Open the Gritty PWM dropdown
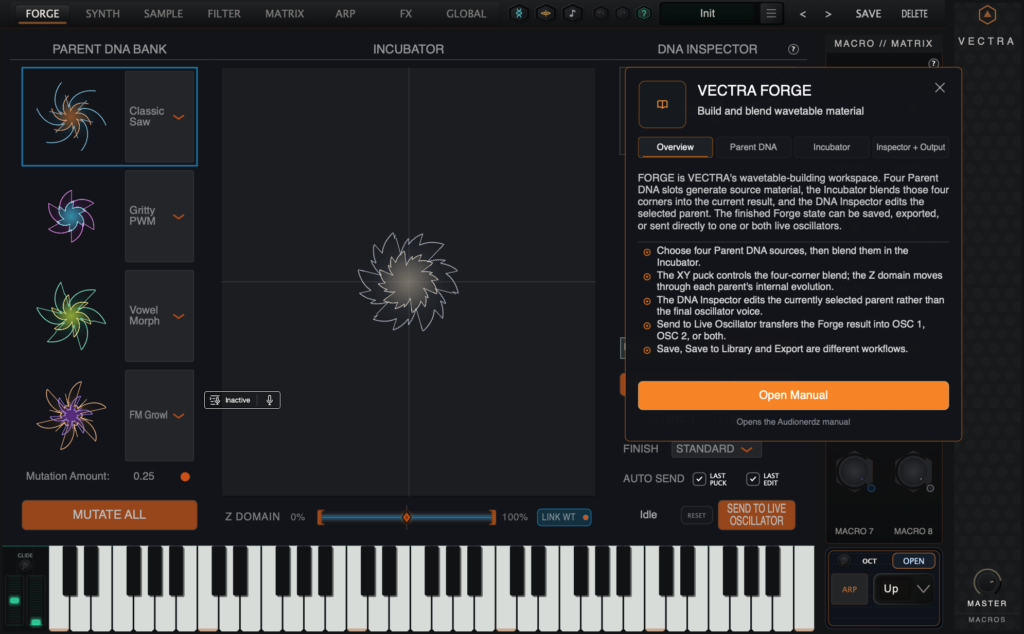 159,216
